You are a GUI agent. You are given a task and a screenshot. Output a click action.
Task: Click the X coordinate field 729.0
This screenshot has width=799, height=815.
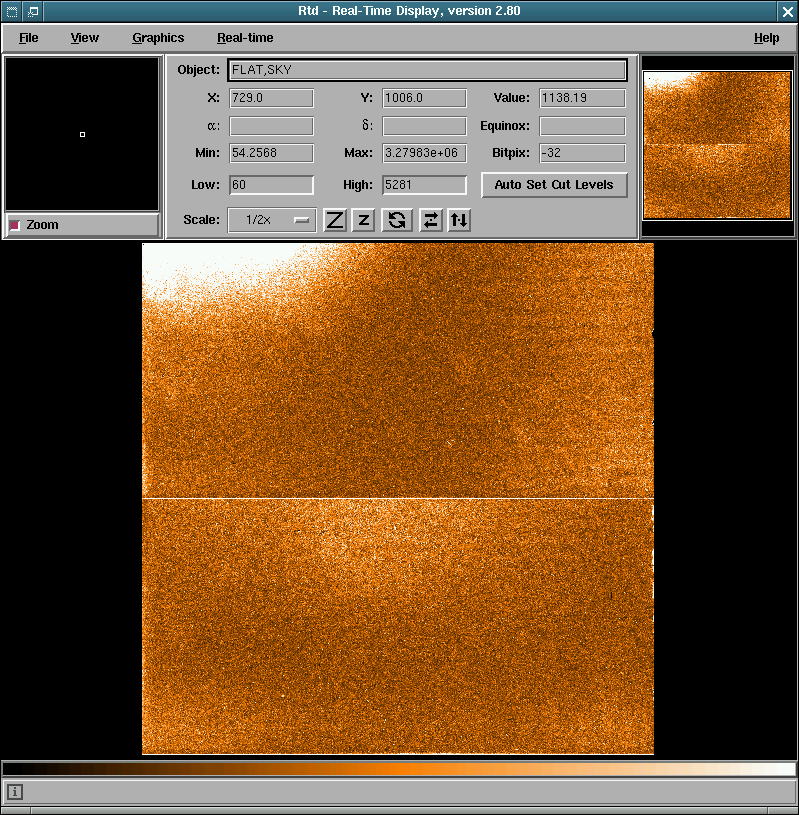271,98
